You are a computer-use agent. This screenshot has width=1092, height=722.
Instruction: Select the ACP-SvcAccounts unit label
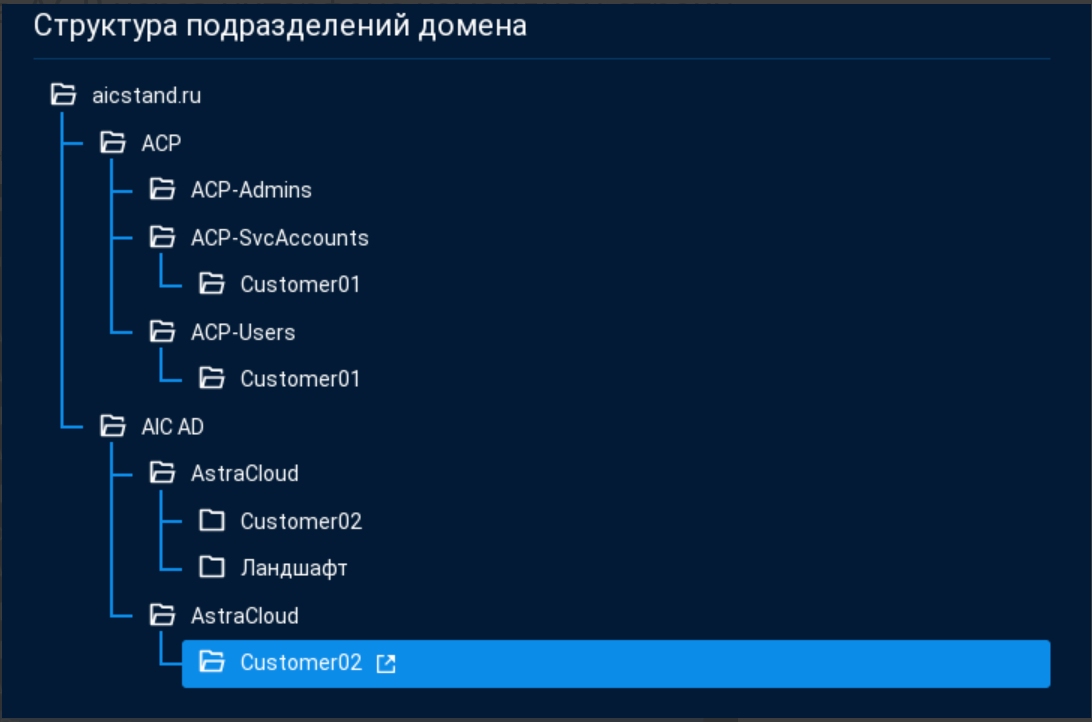pyautogui.click(x=279, y=238)
